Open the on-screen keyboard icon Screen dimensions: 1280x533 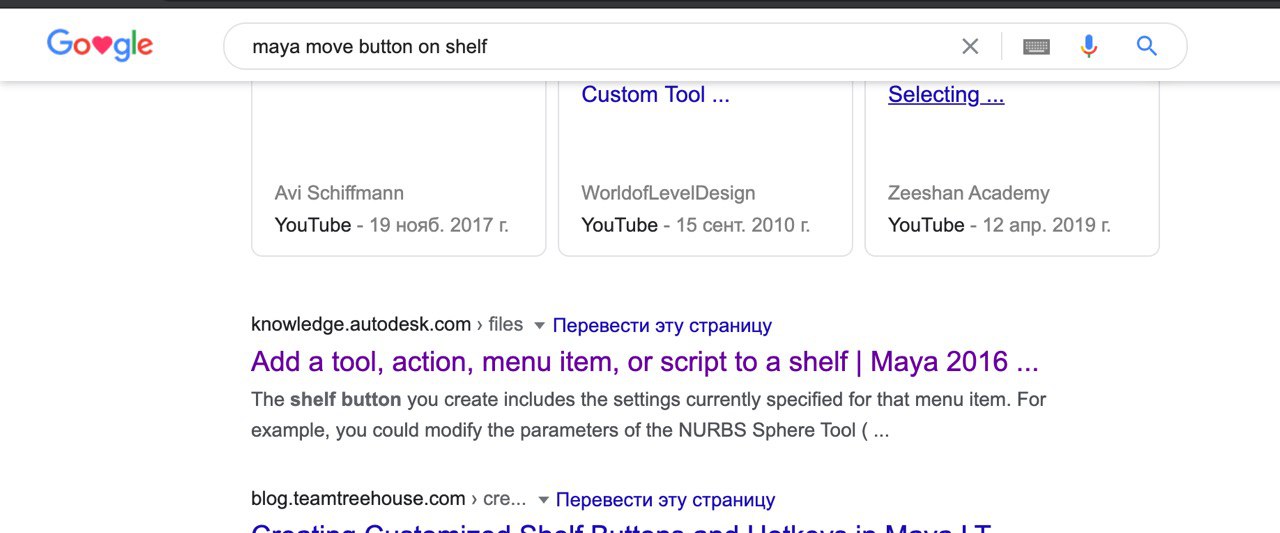[x=1037, y=46]
